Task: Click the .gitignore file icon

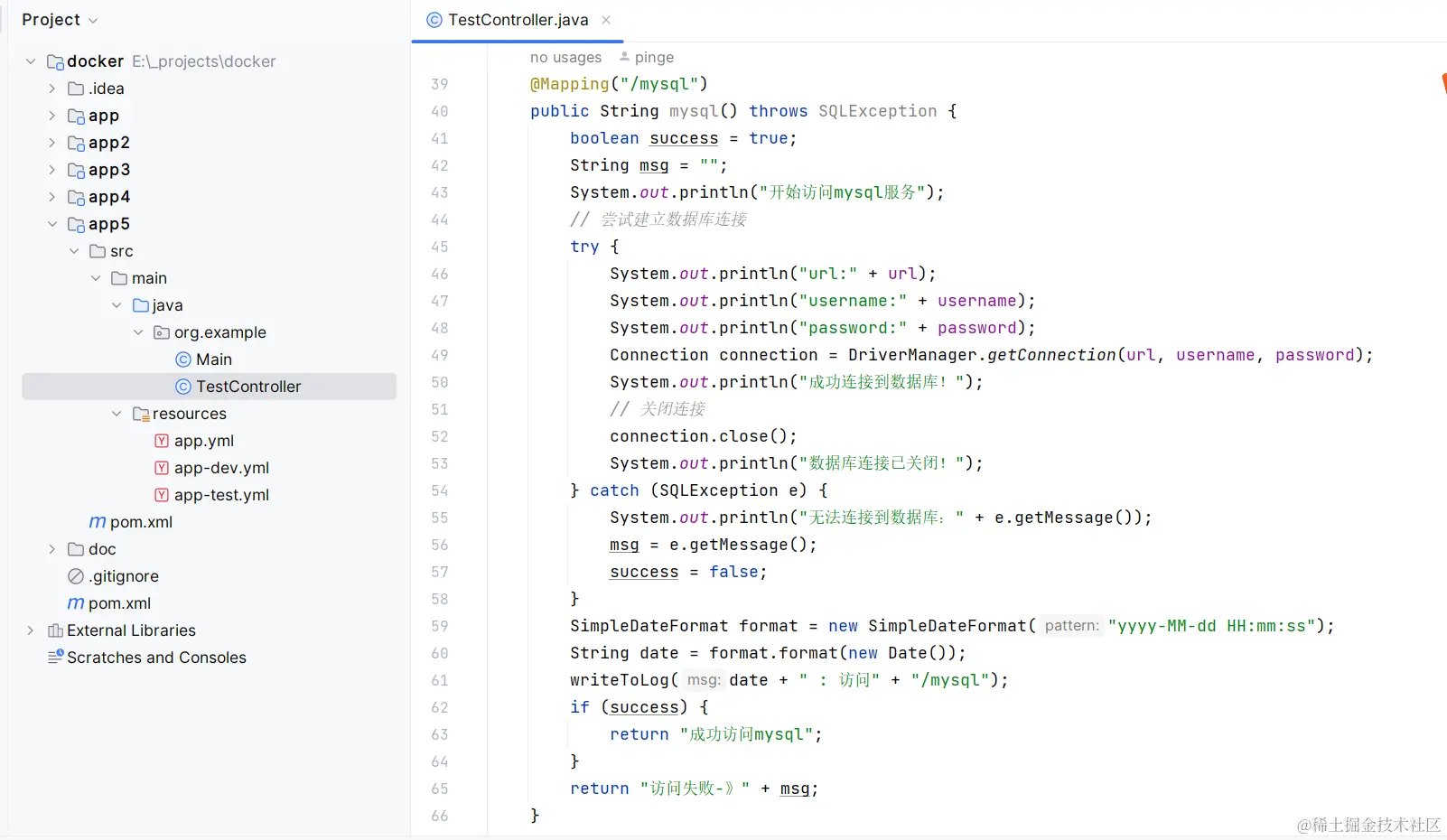Action: click(x=76, y=576)
